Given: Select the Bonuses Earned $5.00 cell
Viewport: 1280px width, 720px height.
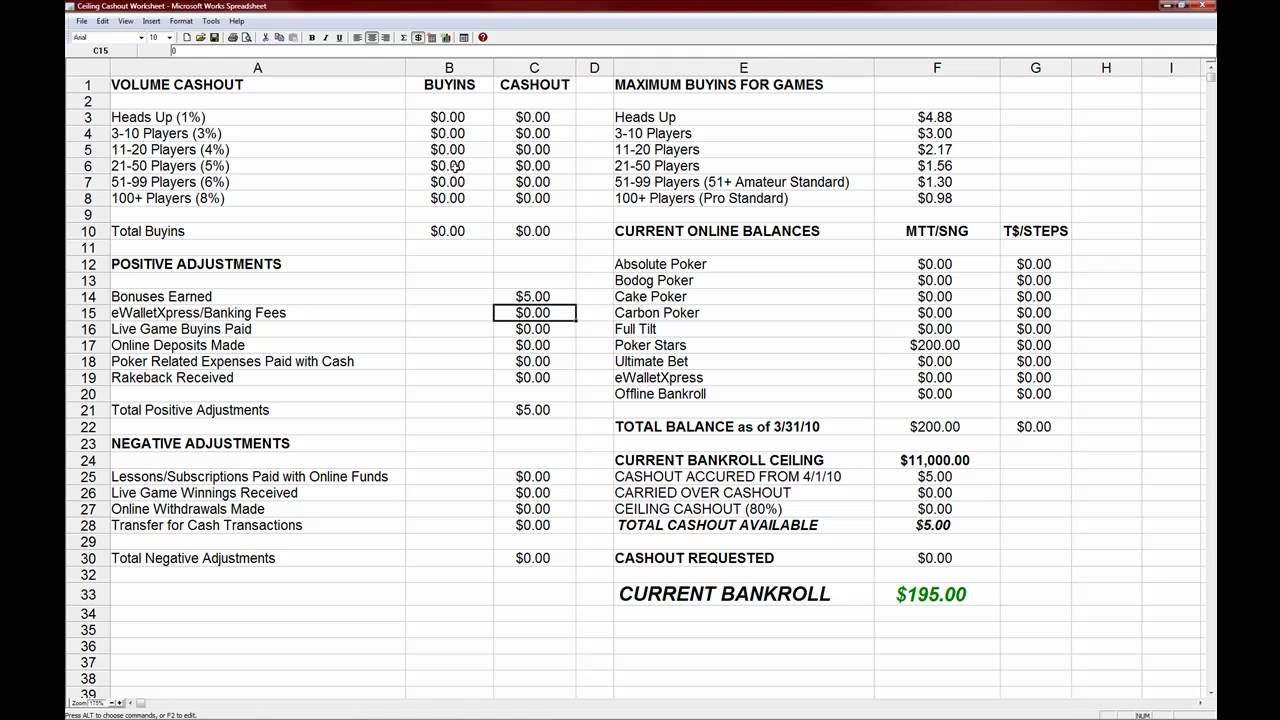Looking at the screenshot, I should click(x=534, y=297).
